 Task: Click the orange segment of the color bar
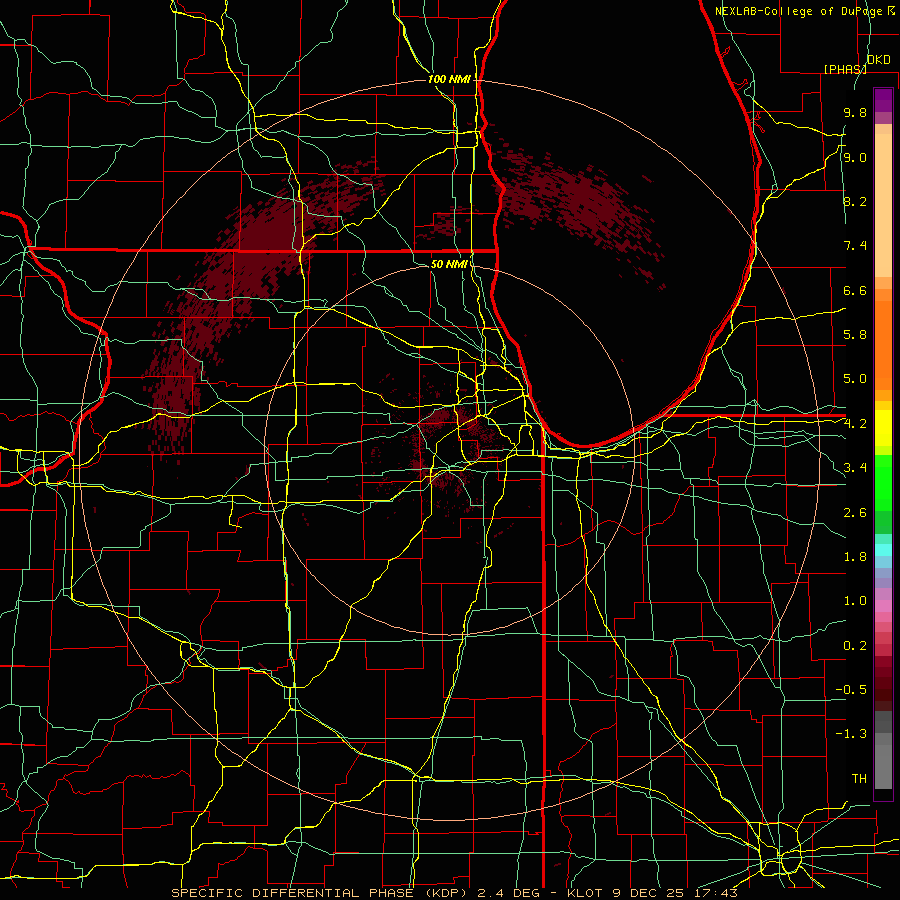pos(883,344)
